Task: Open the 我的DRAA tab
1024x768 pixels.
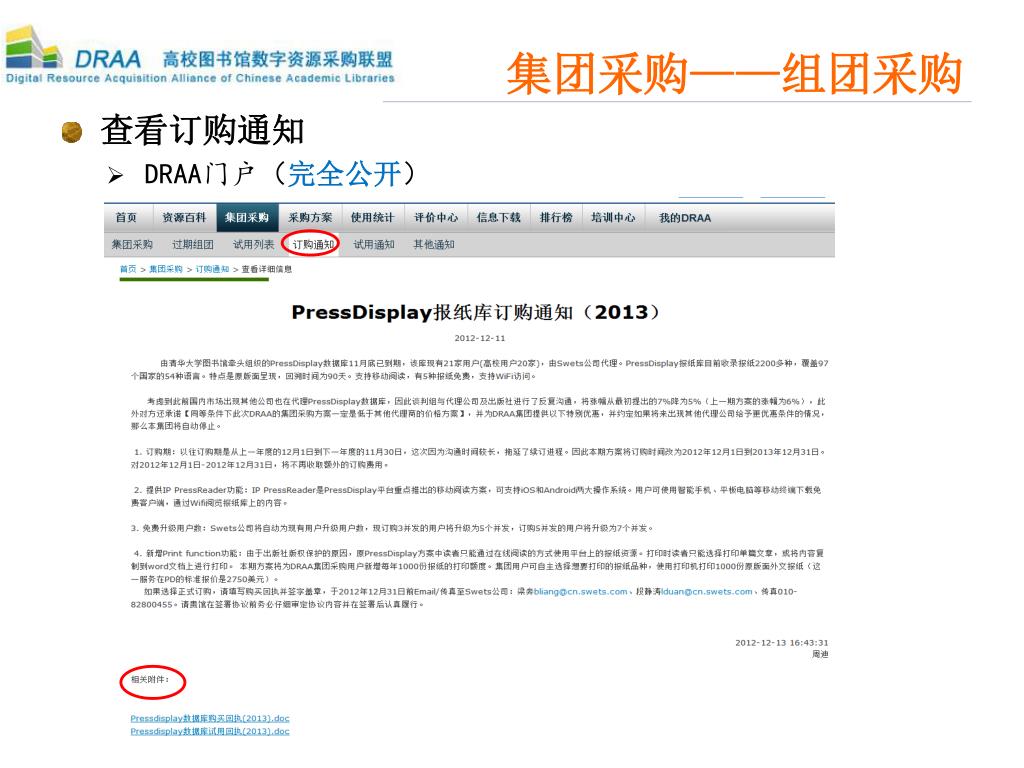Action: [685, 217]
